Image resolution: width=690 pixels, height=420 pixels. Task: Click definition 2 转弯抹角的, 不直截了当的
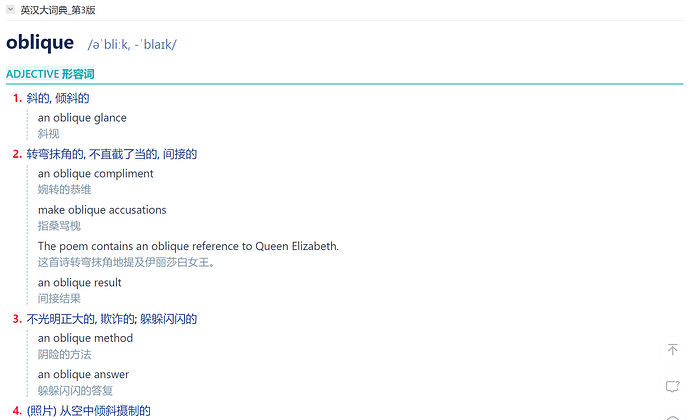click(111, 154)
